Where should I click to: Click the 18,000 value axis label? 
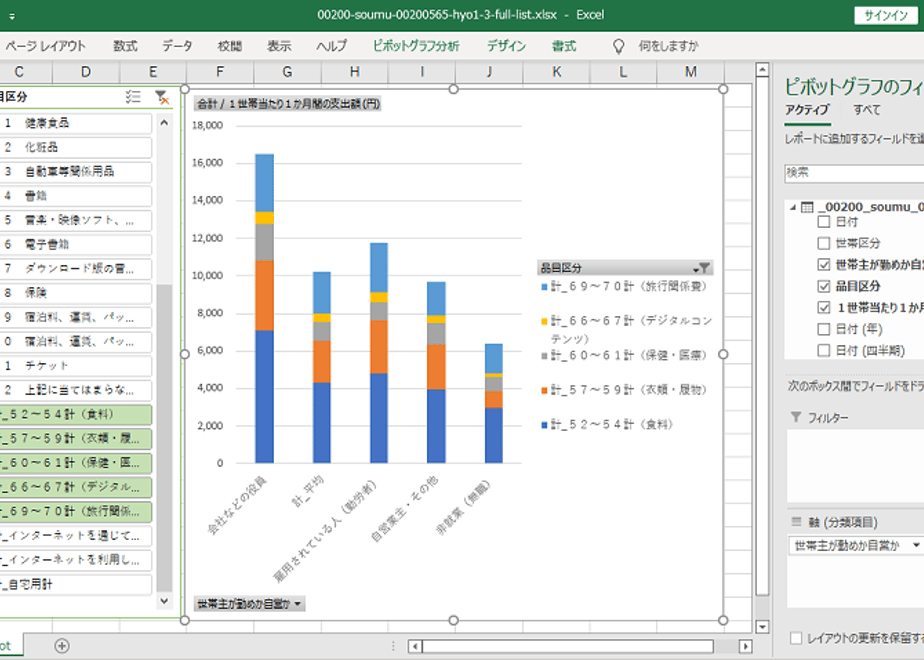click(x=207, y=126)
